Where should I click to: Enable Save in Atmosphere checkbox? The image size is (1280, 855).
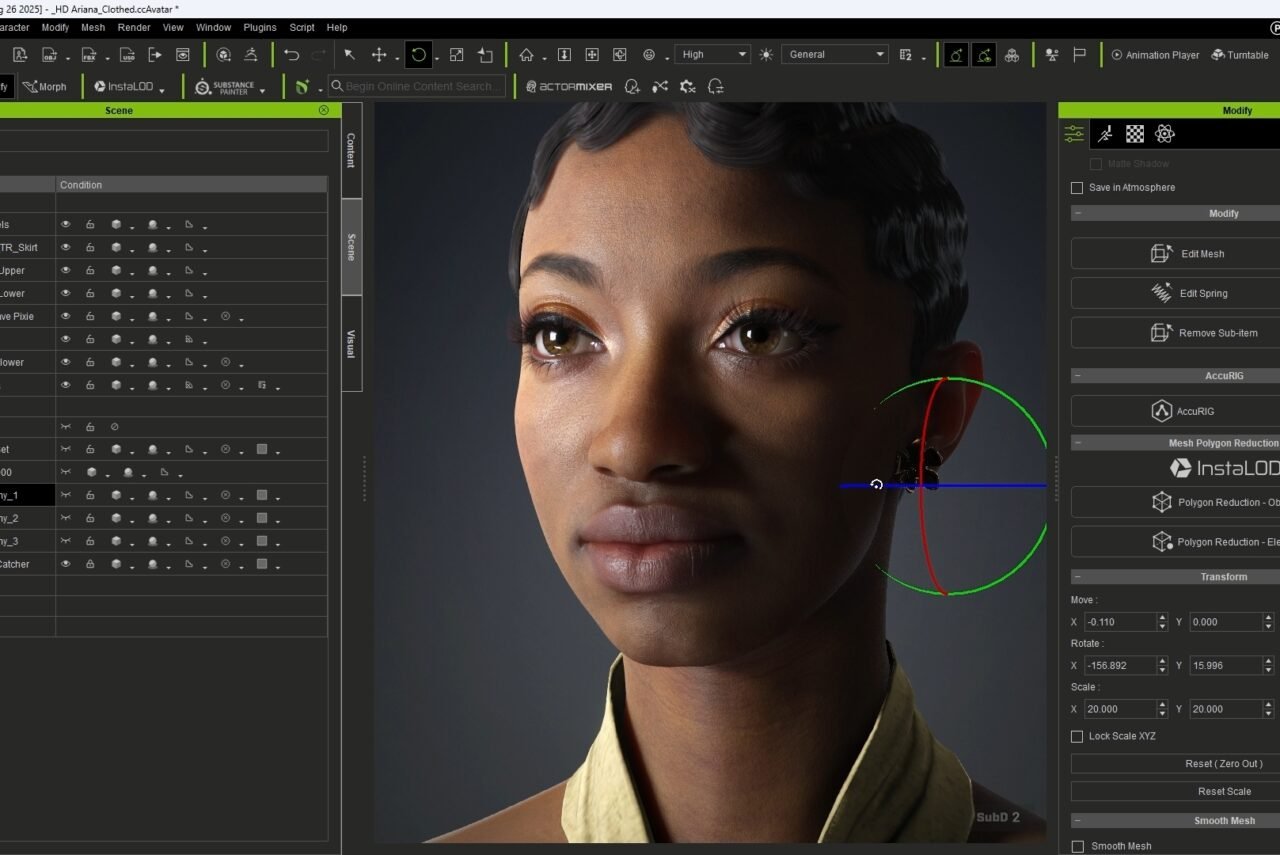(1077, 188)
